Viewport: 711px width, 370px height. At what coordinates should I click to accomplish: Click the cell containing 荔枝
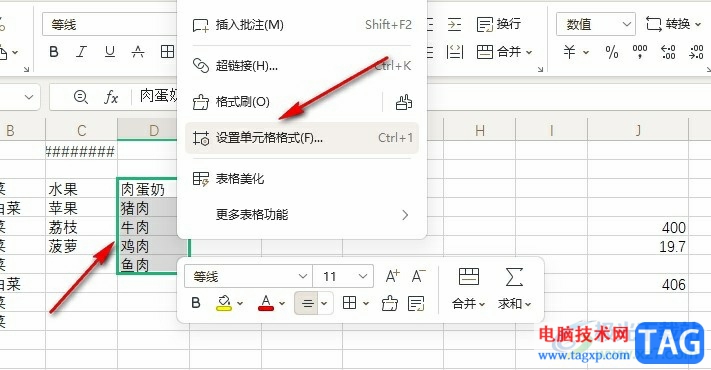(82, 227)
